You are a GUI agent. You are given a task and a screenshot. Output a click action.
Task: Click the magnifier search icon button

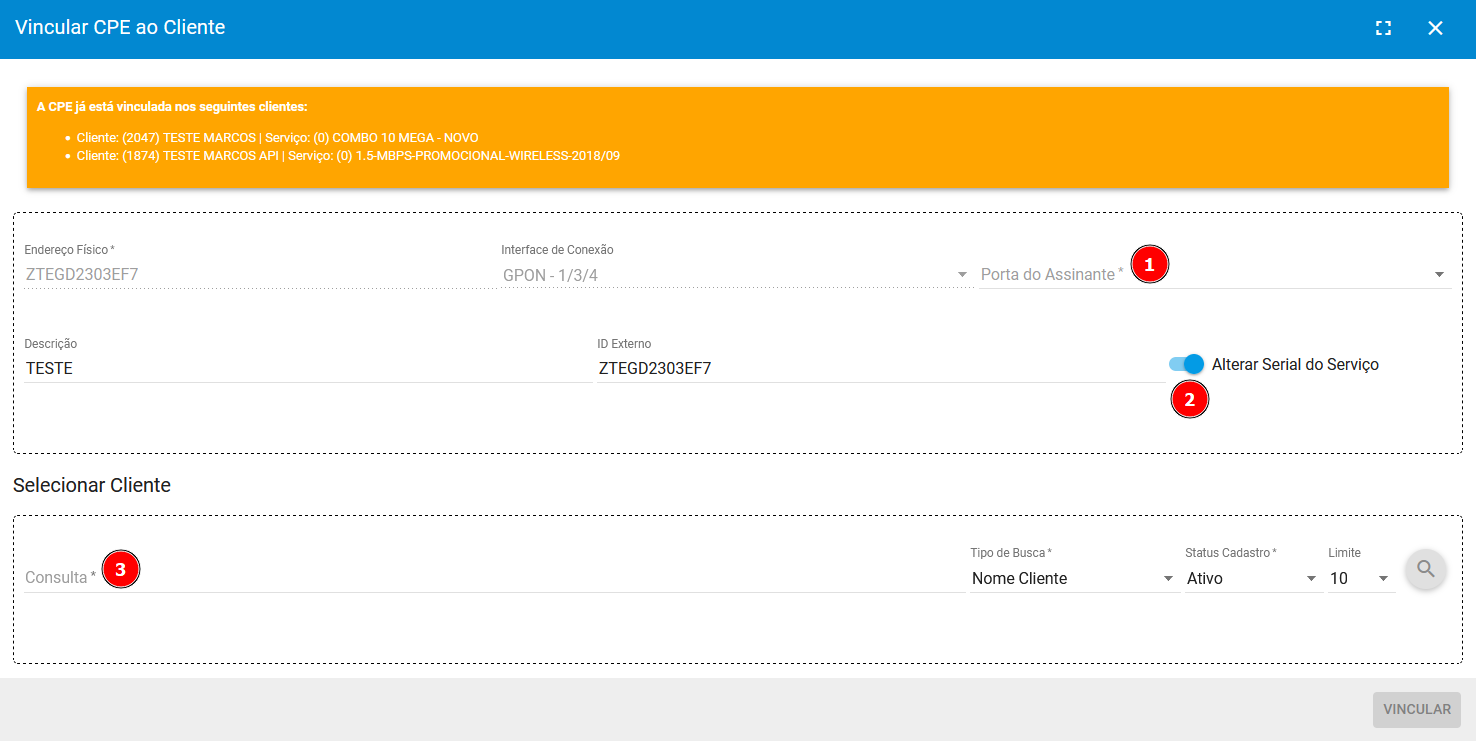(1426, 569)
